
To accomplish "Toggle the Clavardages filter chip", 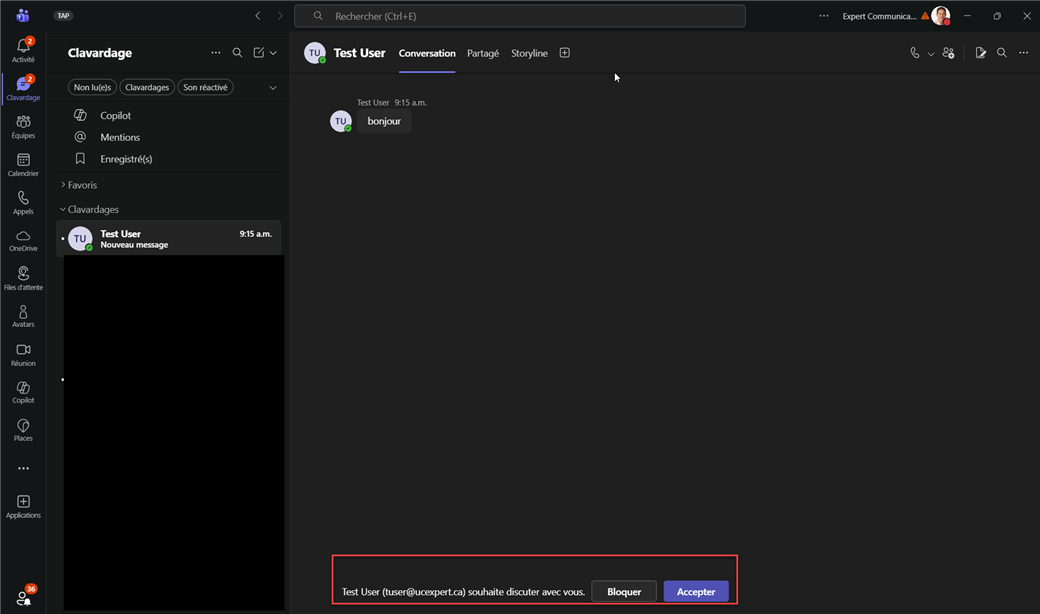I will pyautogui.click(x=147, y=88).
